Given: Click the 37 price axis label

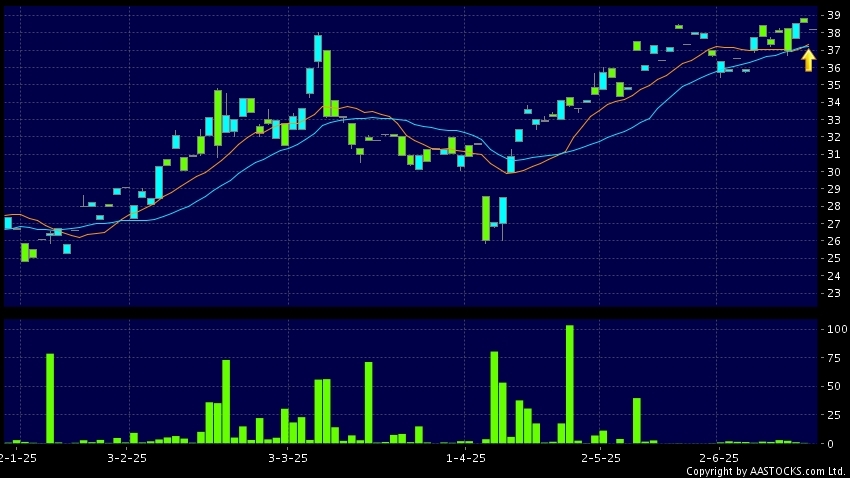Looking at the screenshot, I should [833, 50].
